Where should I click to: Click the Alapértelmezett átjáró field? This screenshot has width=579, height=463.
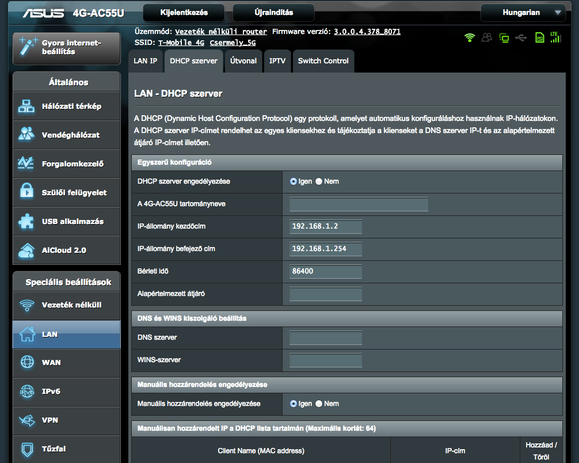325,294
